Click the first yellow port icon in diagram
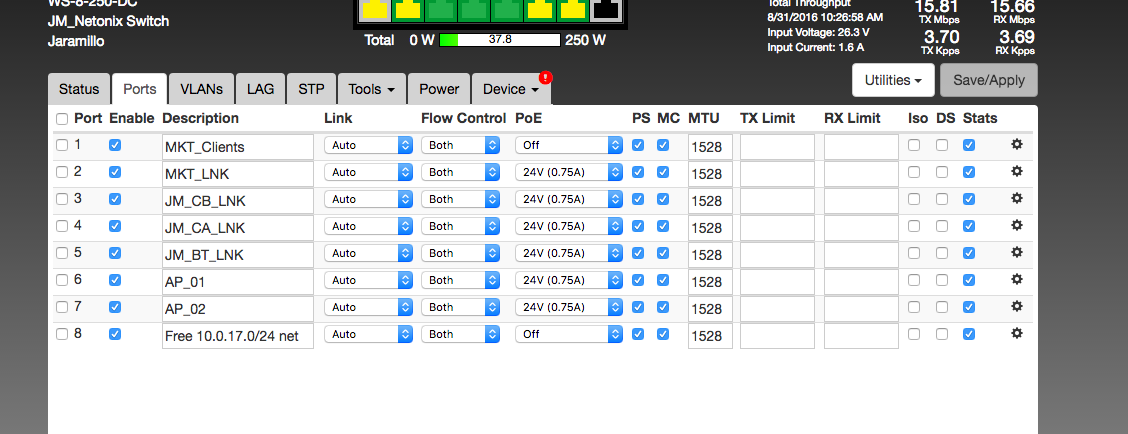1128x434 pixels. click(x=375, y=10)
